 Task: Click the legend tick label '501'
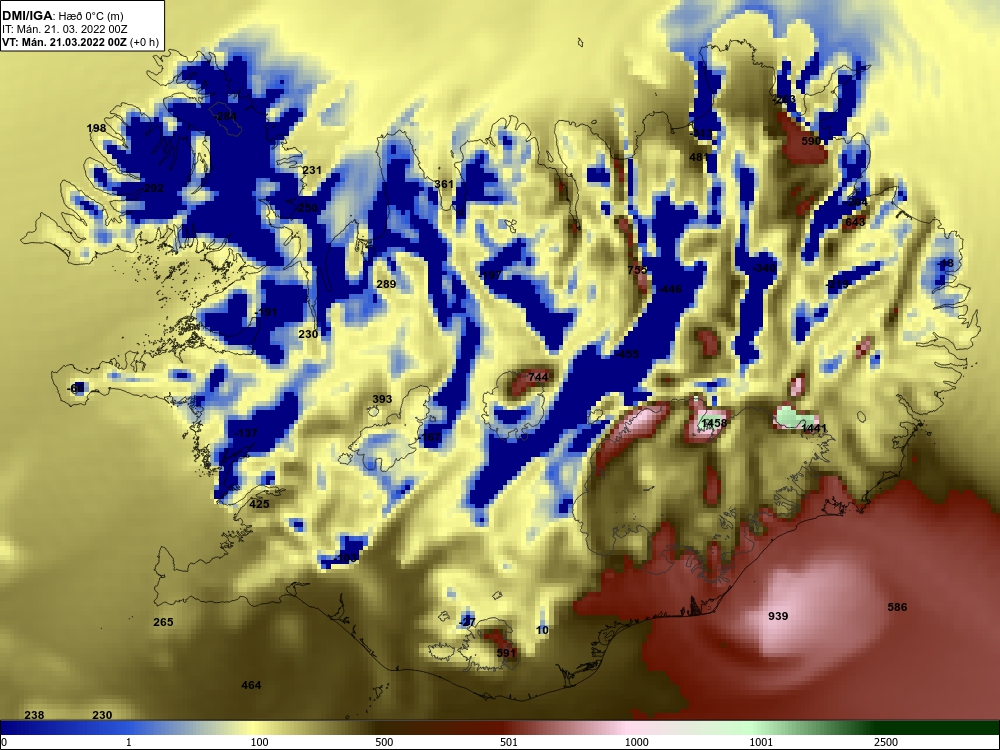point(509,742)
